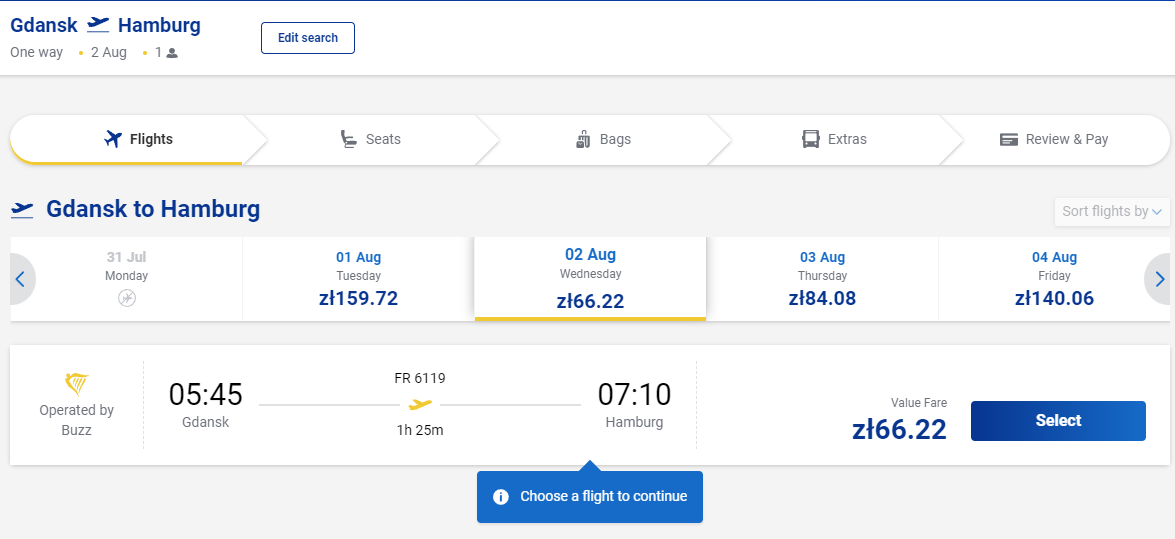Click the One way trip type text
The height and width of the screenshot is (539, 1175).
(x=37, y=53)
